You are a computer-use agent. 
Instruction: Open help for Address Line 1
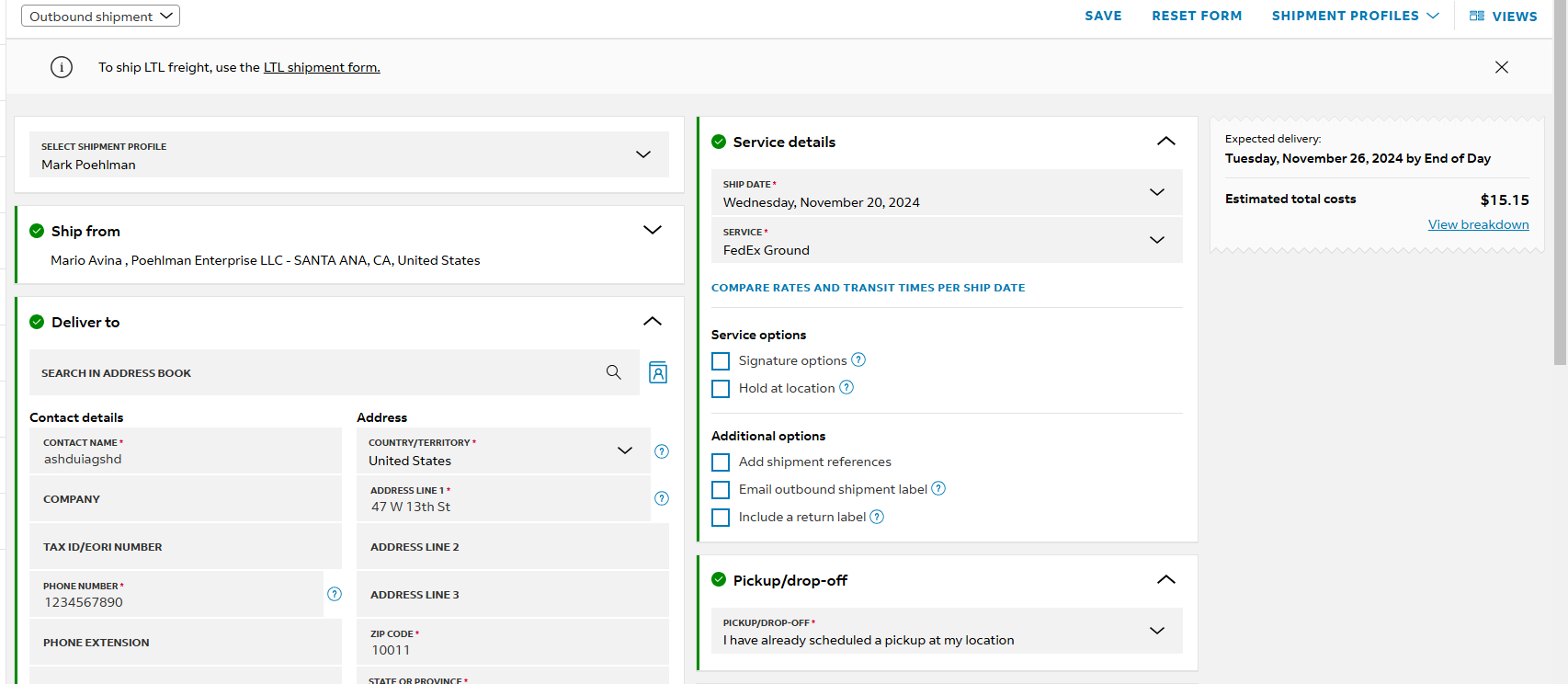(662, 498)
